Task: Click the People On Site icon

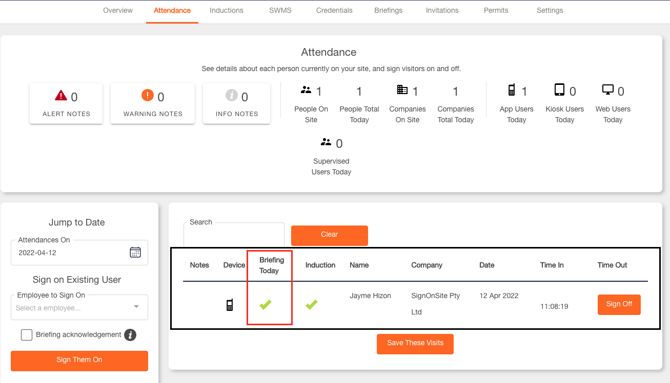Action: (x=306, y=90)
